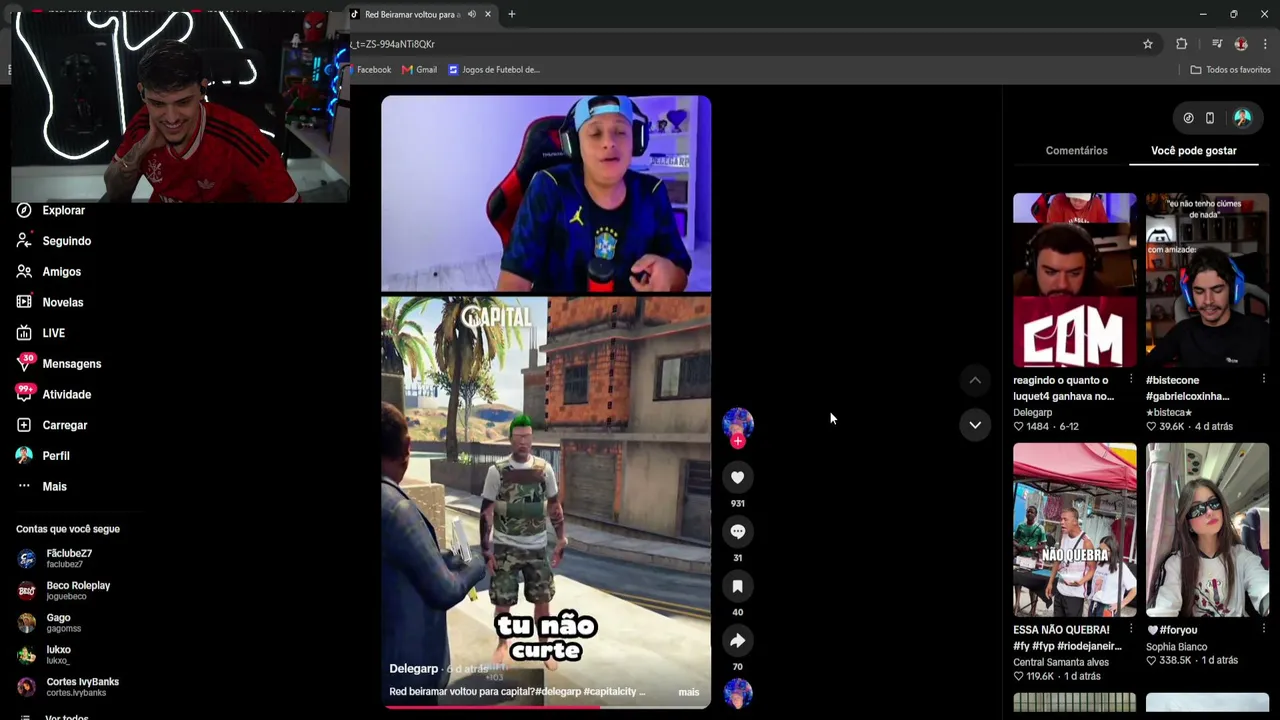The height and width of the screenshot is (720, 1280).
Task: Go to the Seguindo feed
Action: point(54,241)
